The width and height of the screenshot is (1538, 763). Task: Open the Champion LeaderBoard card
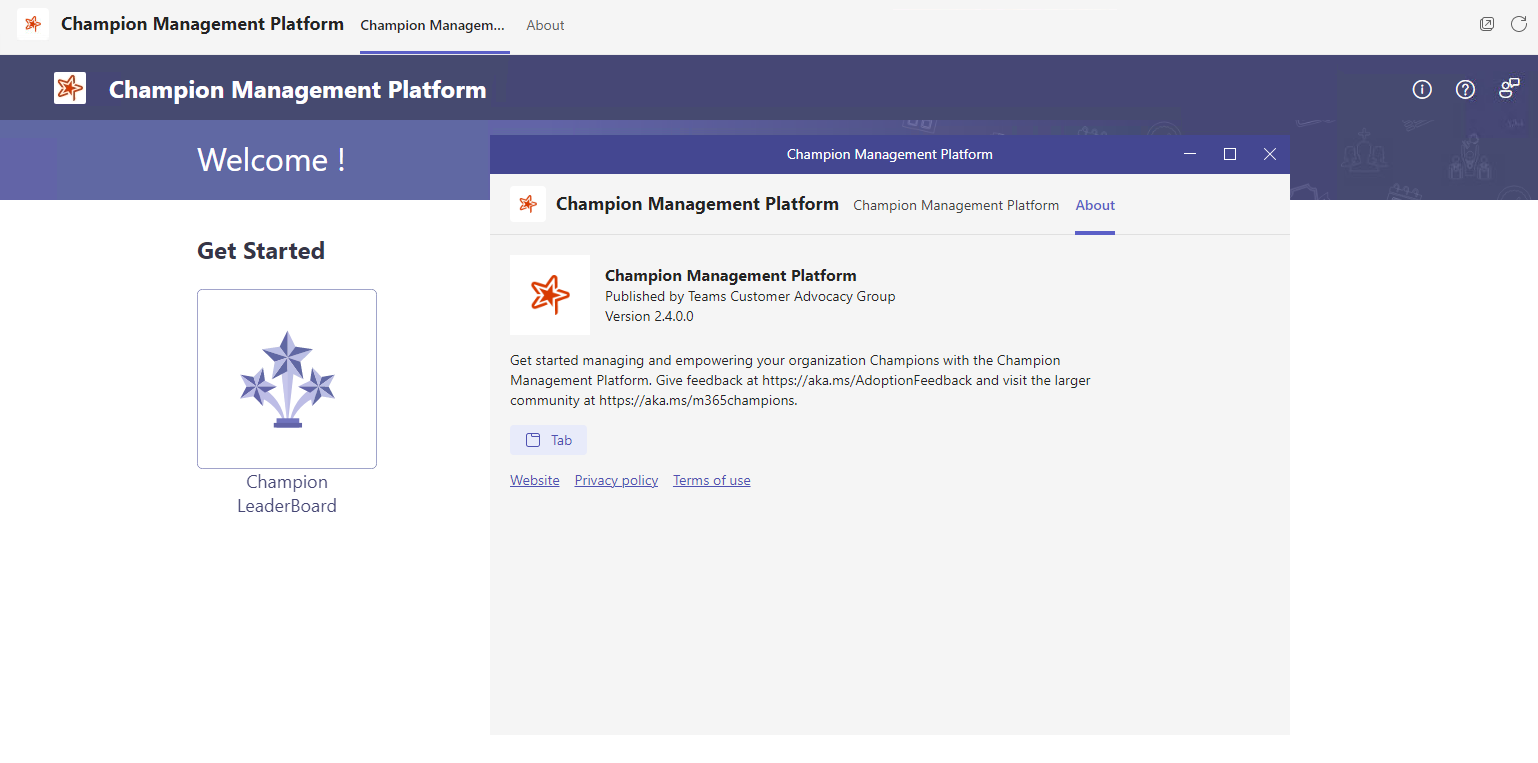tap(287, 378)
